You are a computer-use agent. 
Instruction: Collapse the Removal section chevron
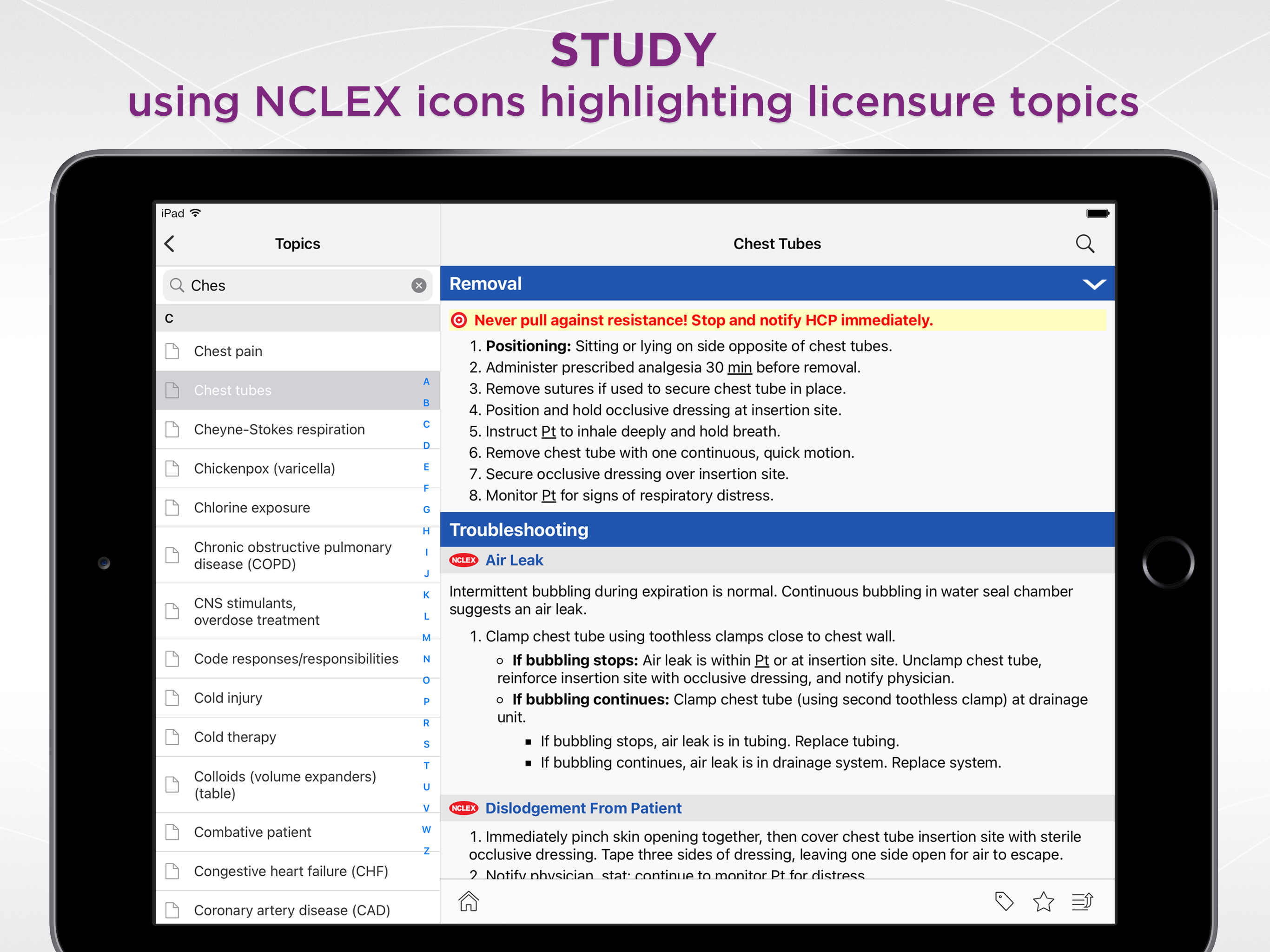[x=1094, y=284]
